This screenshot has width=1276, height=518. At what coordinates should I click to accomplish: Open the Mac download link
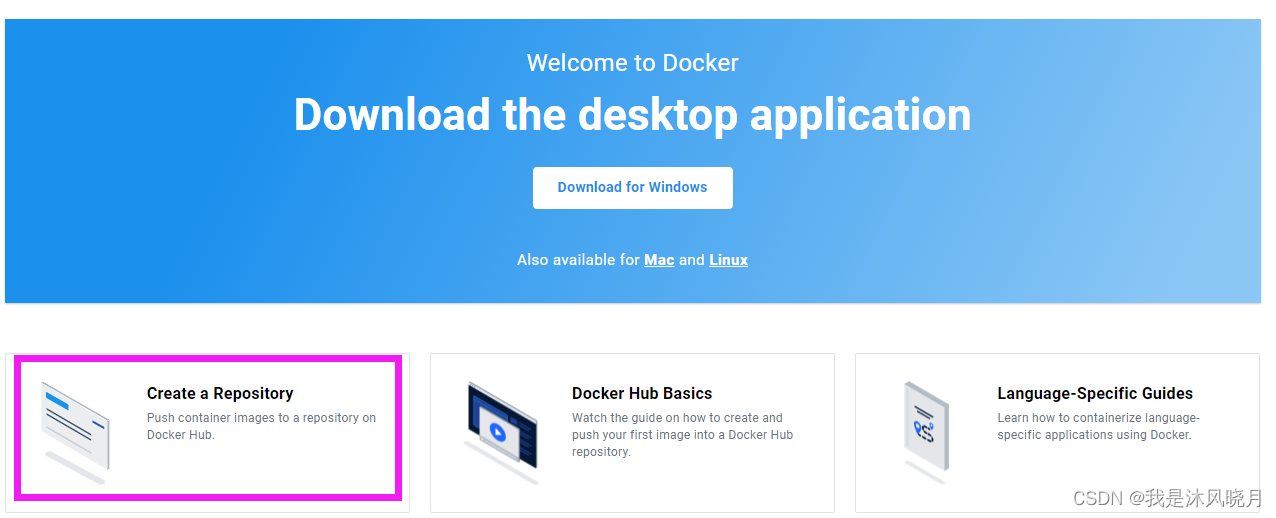coord(659,260)
